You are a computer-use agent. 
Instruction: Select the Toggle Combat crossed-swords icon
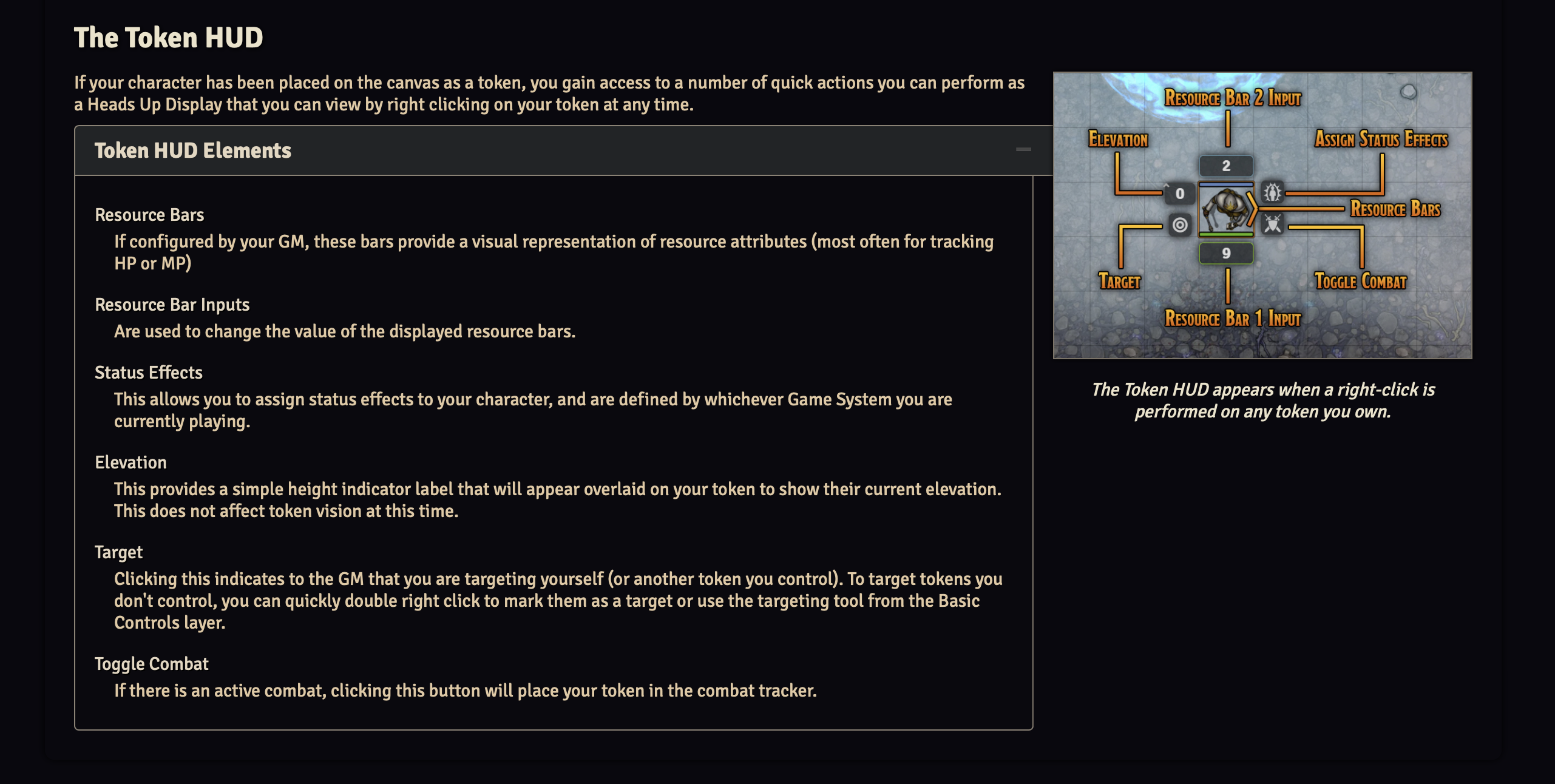coord(1273,224)
